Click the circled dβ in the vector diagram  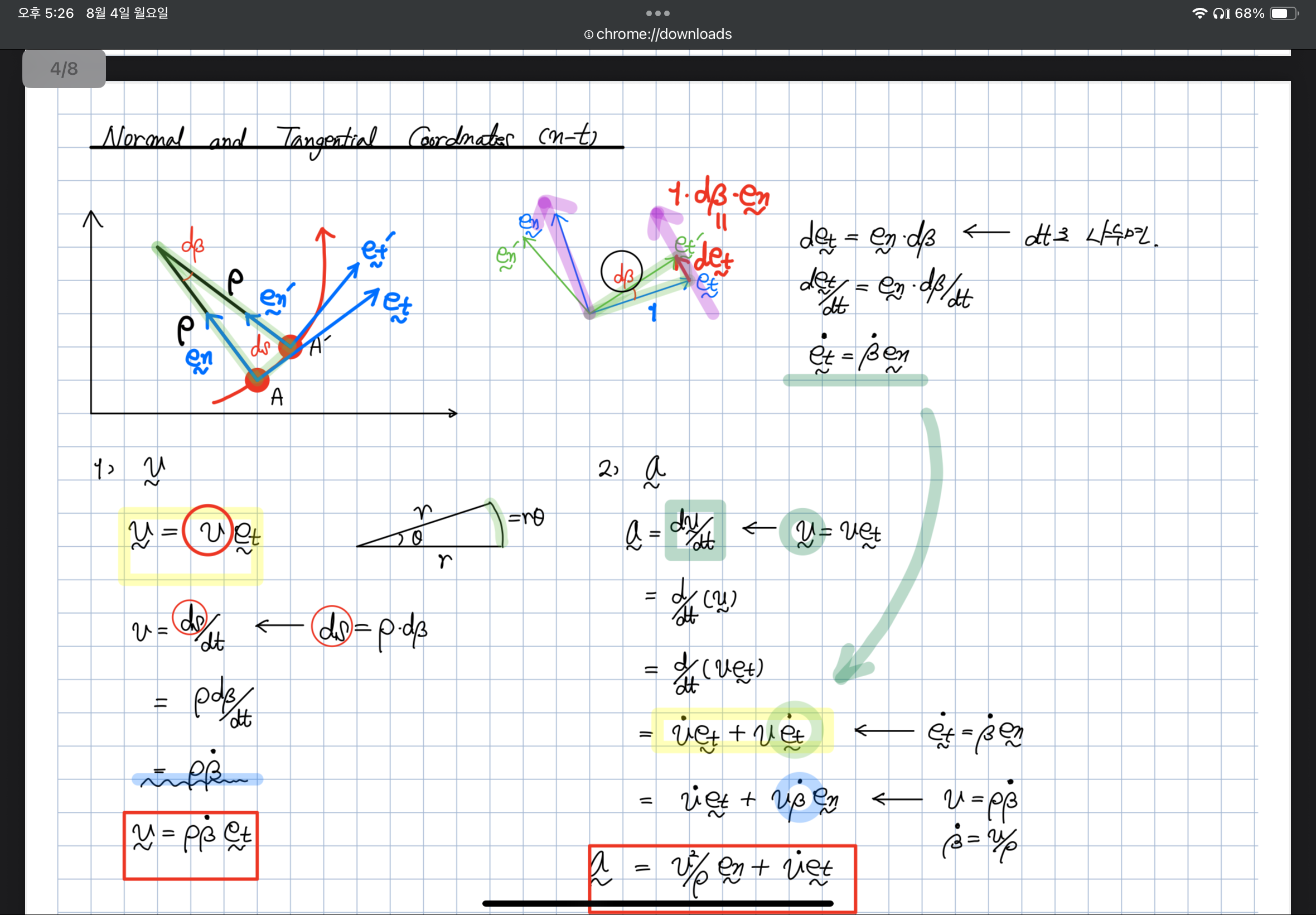[x=622, y=272]
